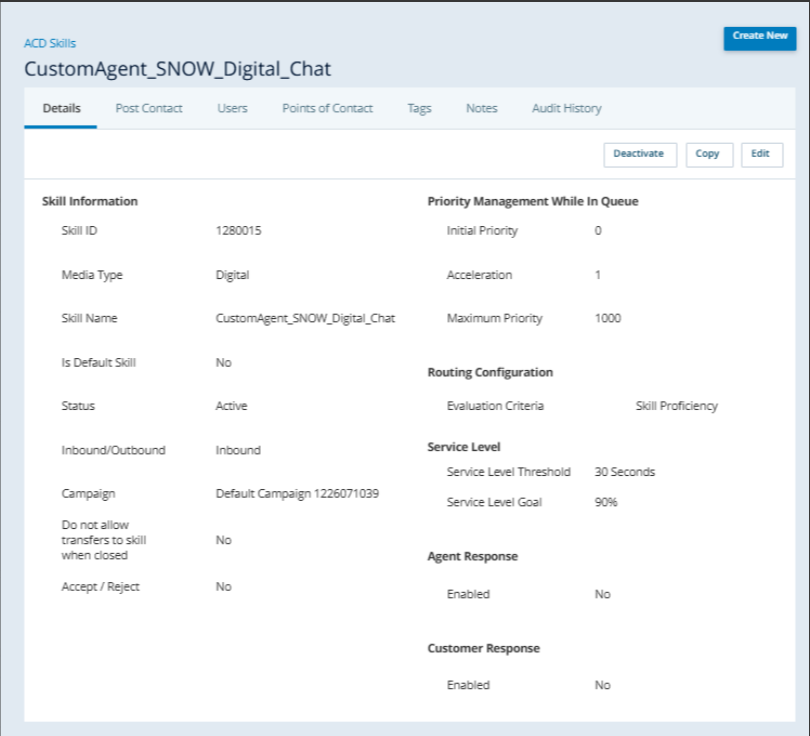
Task: Click the Copy button
Action: (x=708, y=154)
